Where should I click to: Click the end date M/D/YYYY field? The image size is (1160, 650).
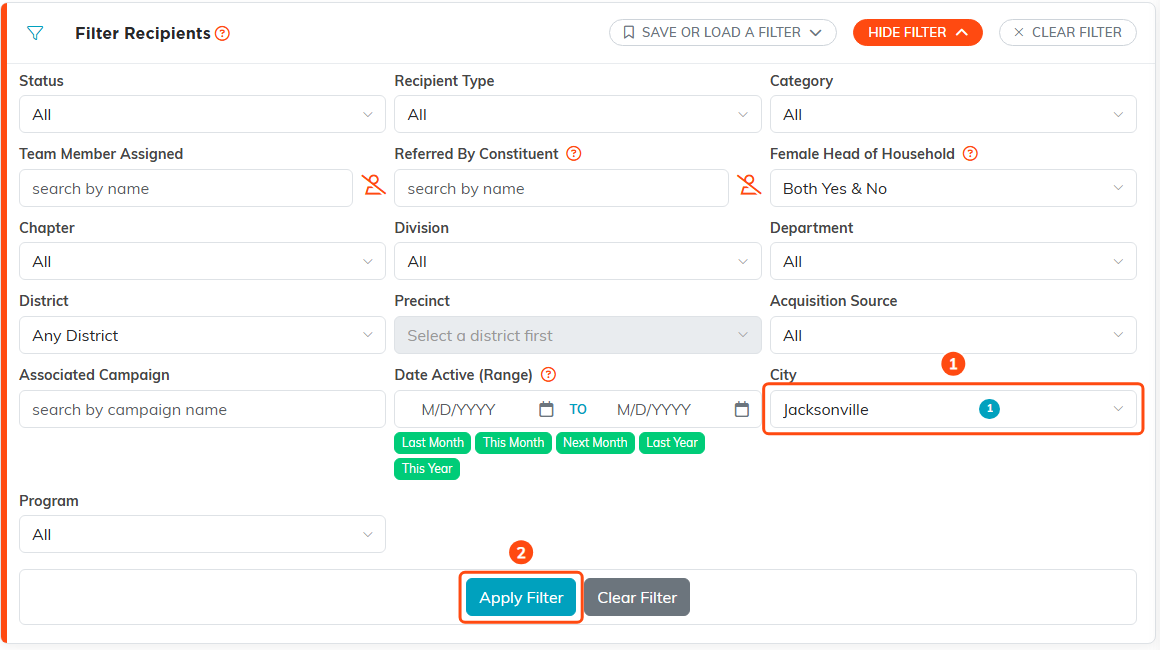(x=654, y=410)
